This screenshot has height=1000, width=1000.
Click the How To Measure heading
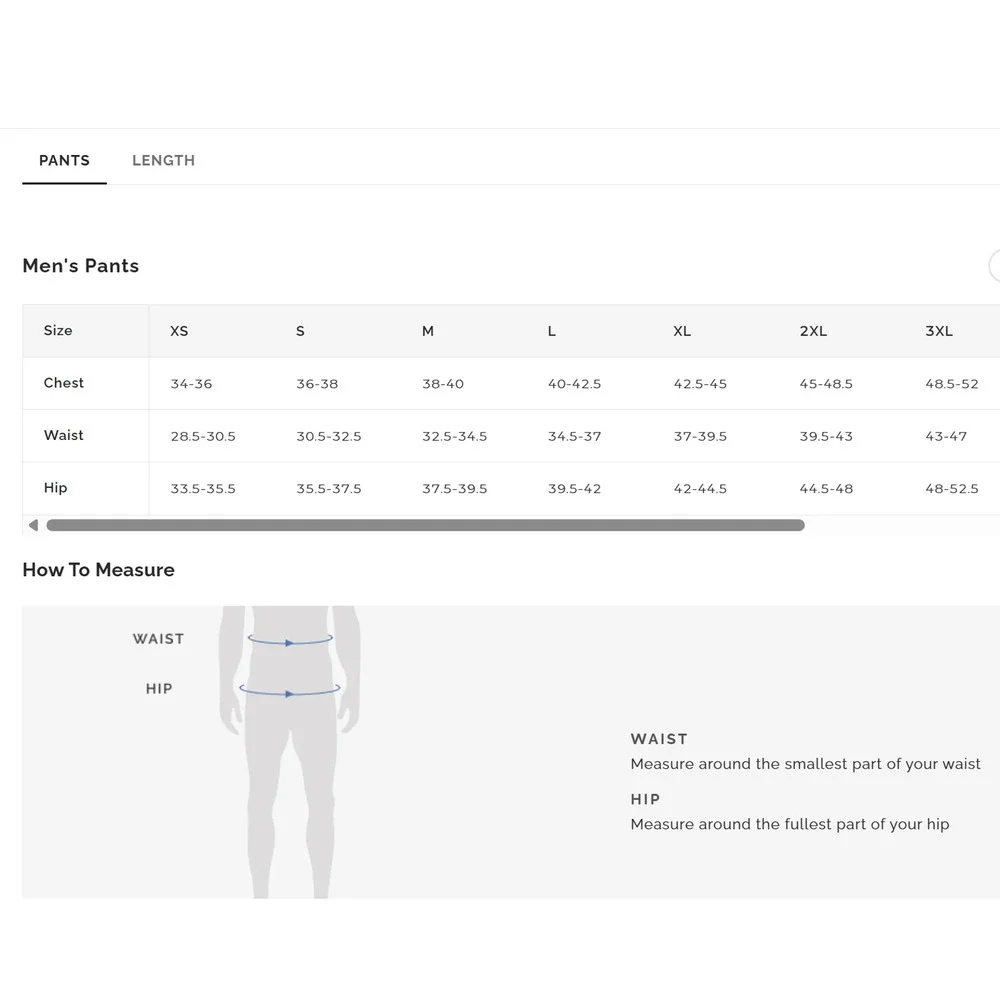[x=98, y=570]
